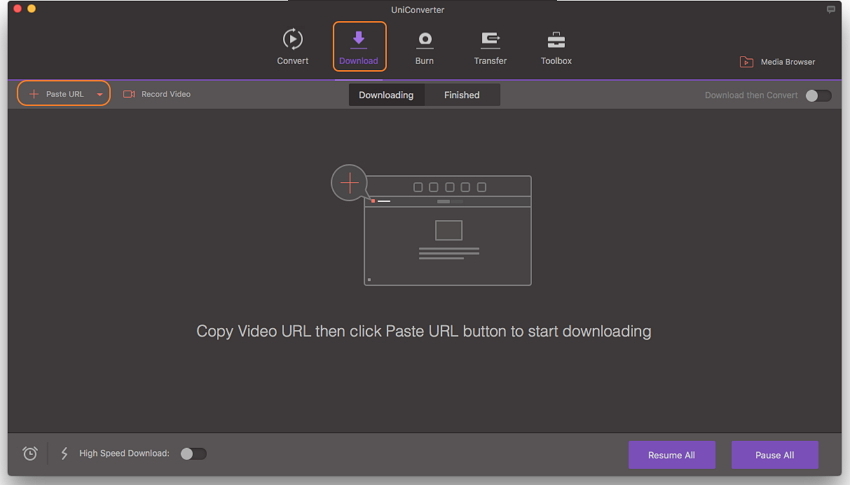Click Pause All button
The width and height of the screenshot is (850, 485).
coord(775,455)
